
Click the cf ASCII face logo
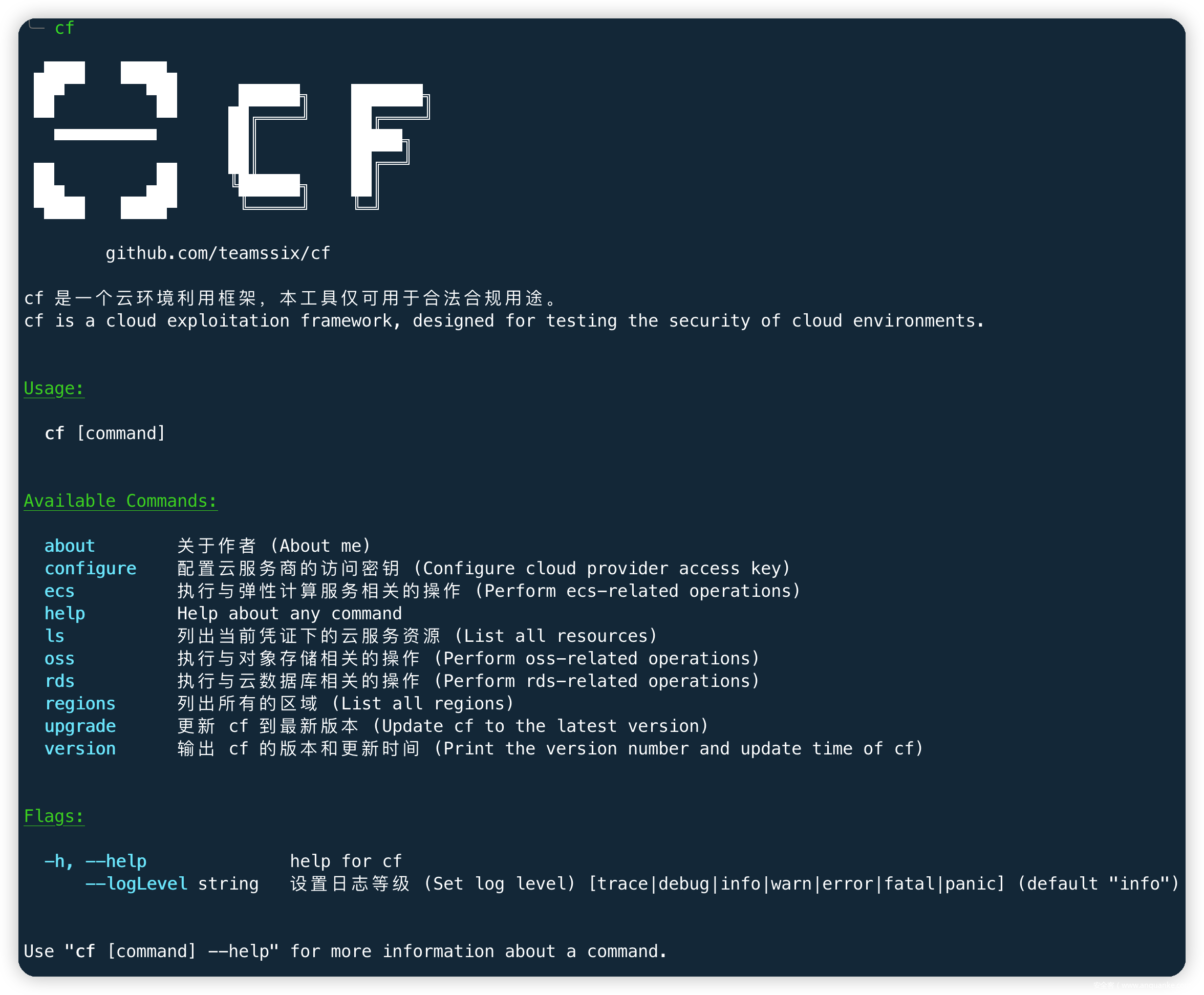pyautogui.click(x=105, y=140)
